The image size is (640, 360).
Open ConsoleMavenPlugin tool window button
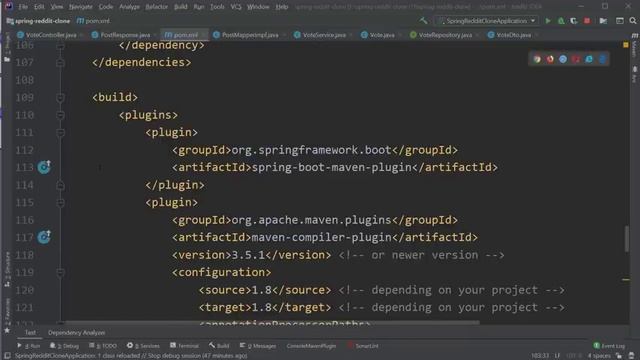click(311, 346)
